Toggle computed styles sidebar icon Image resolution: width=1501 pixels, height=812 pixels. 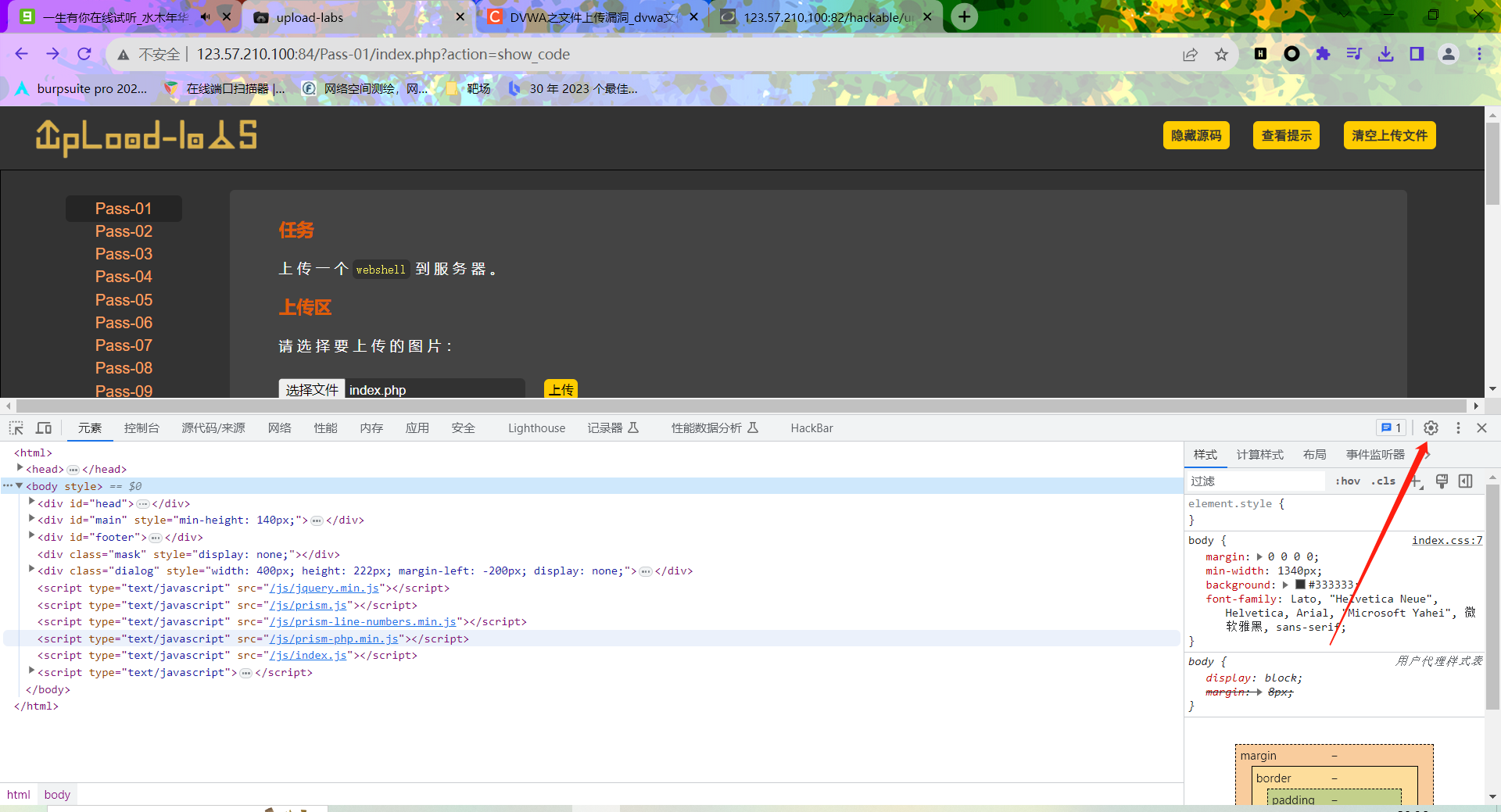click(x=1466, y=481)
